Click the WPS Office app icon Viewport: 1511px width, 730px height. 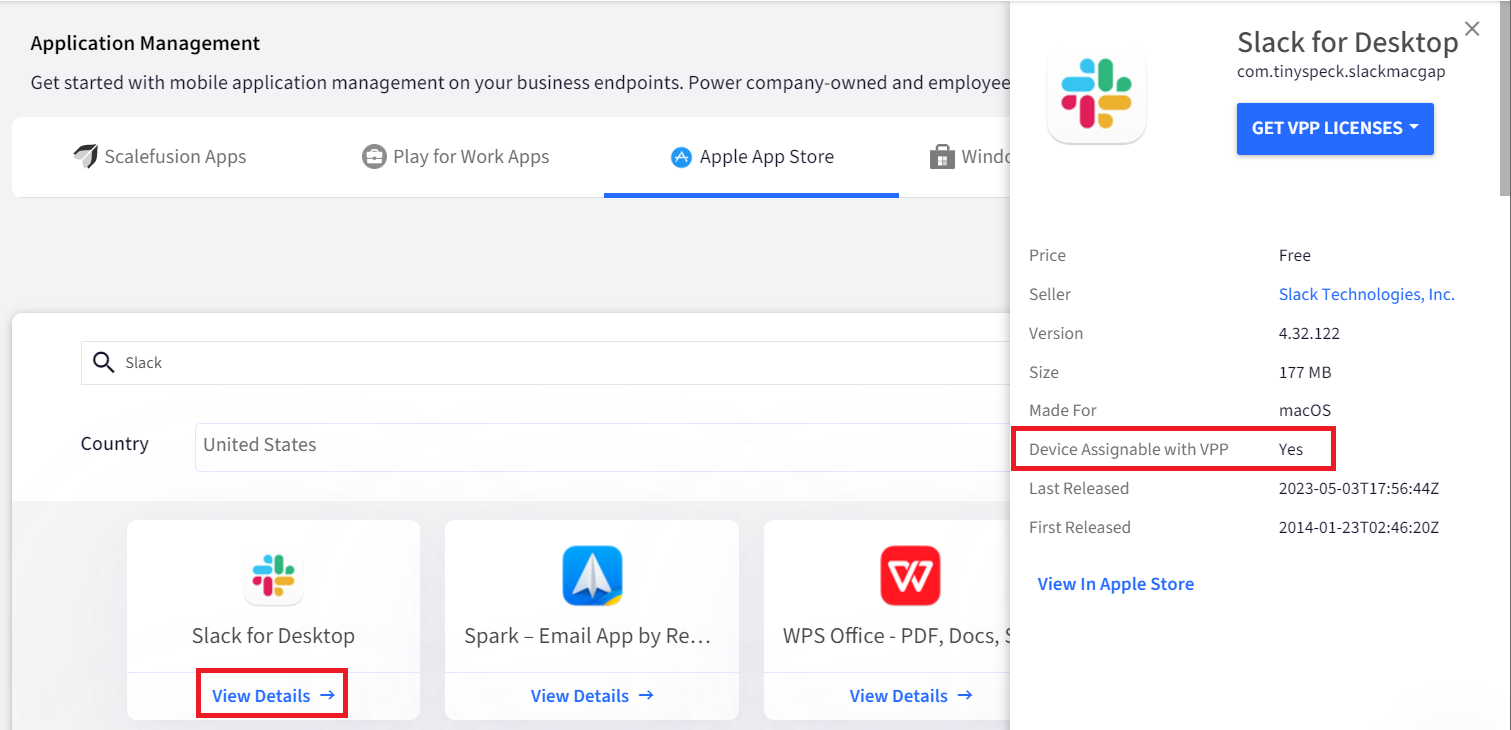tap(910, 576)
